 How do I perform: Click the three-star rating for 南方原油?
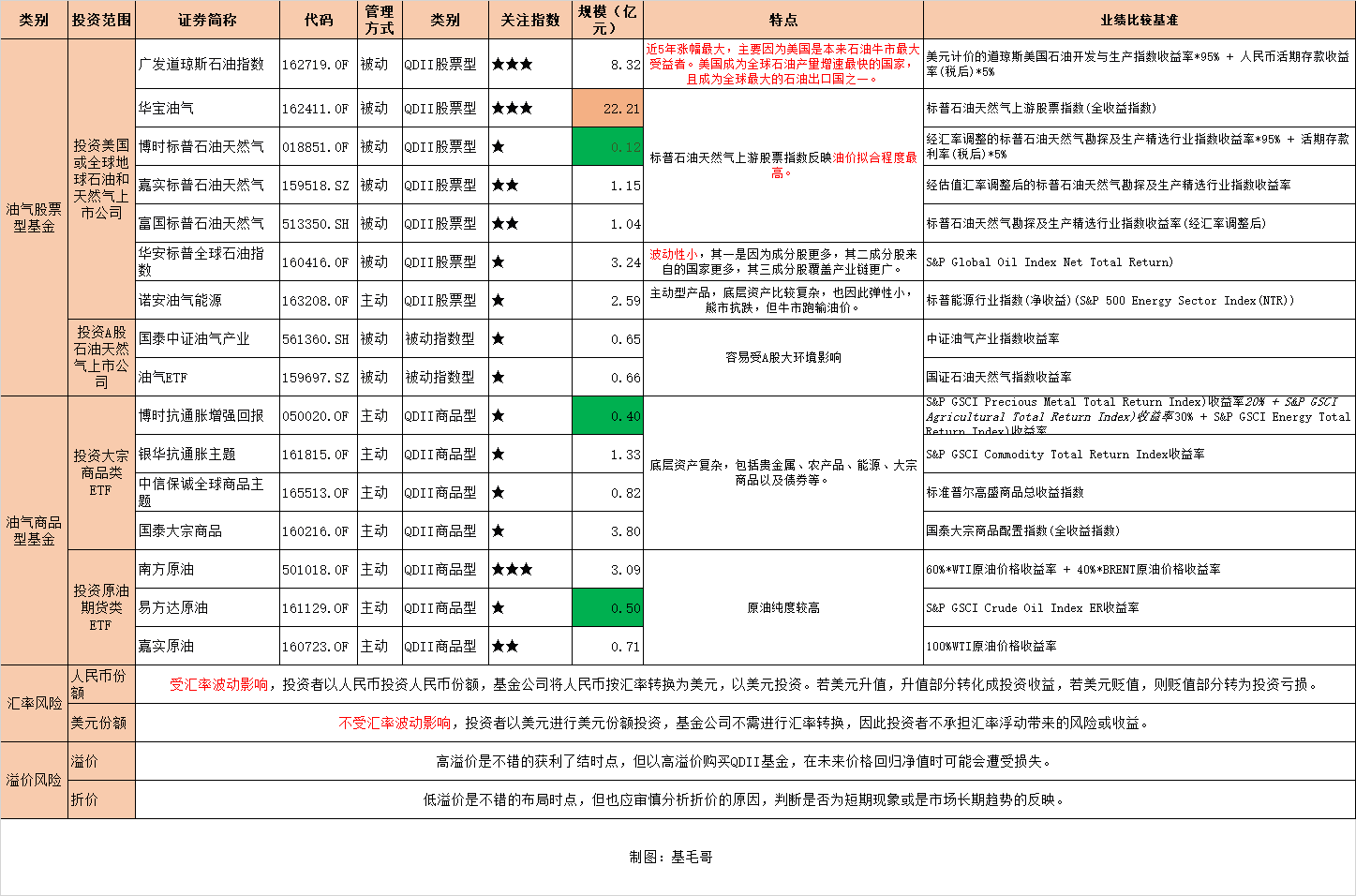(x=514, y=569)
